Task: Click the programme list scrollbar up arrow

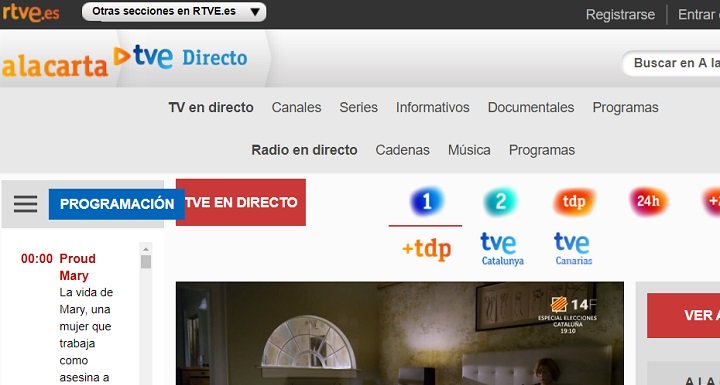Action: [x=146, y=249]
